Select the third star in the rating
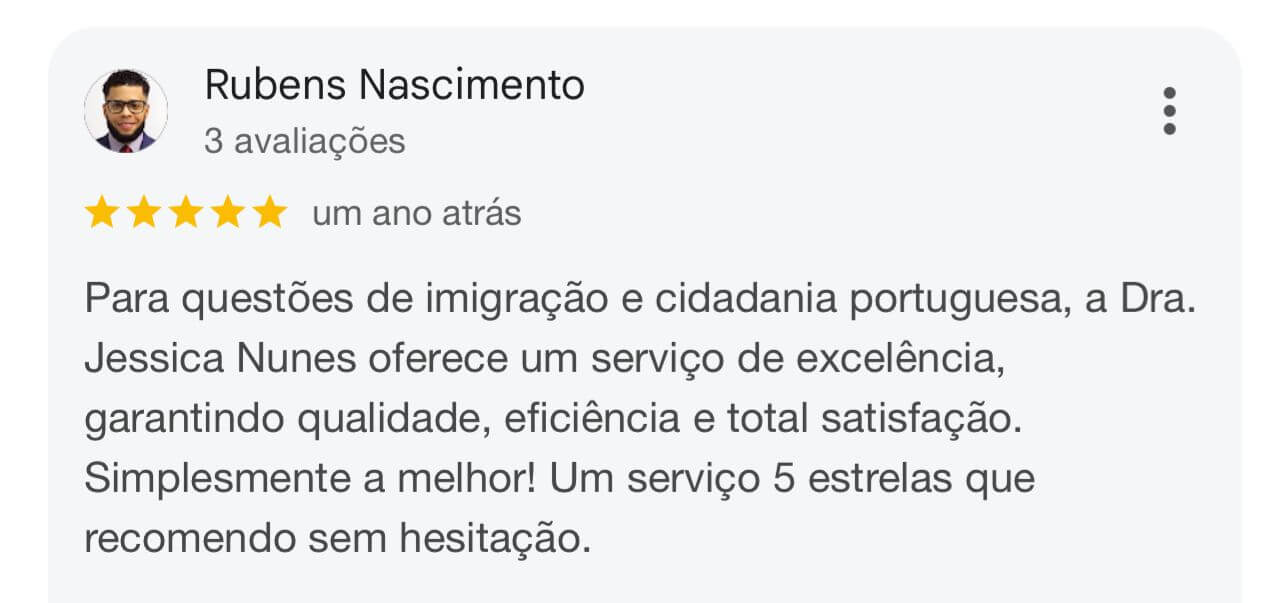This screenshot has width=1283, height=603. [186, 213]
